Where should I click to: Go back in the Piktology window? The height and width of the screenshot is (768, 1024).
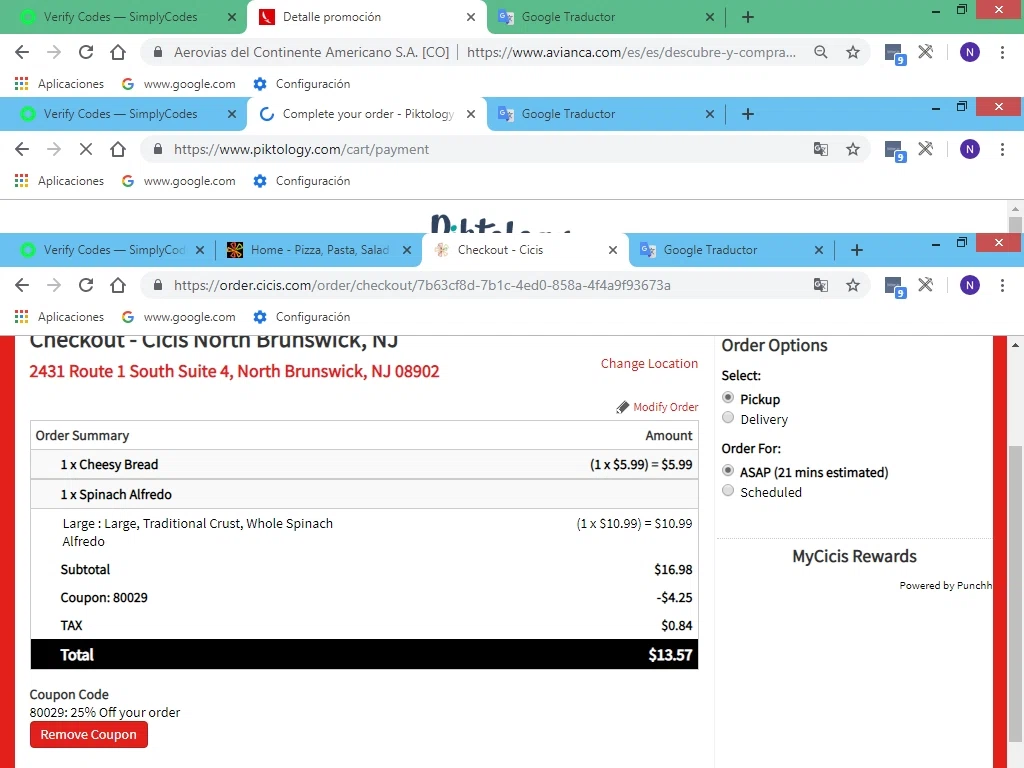[22, 150]
